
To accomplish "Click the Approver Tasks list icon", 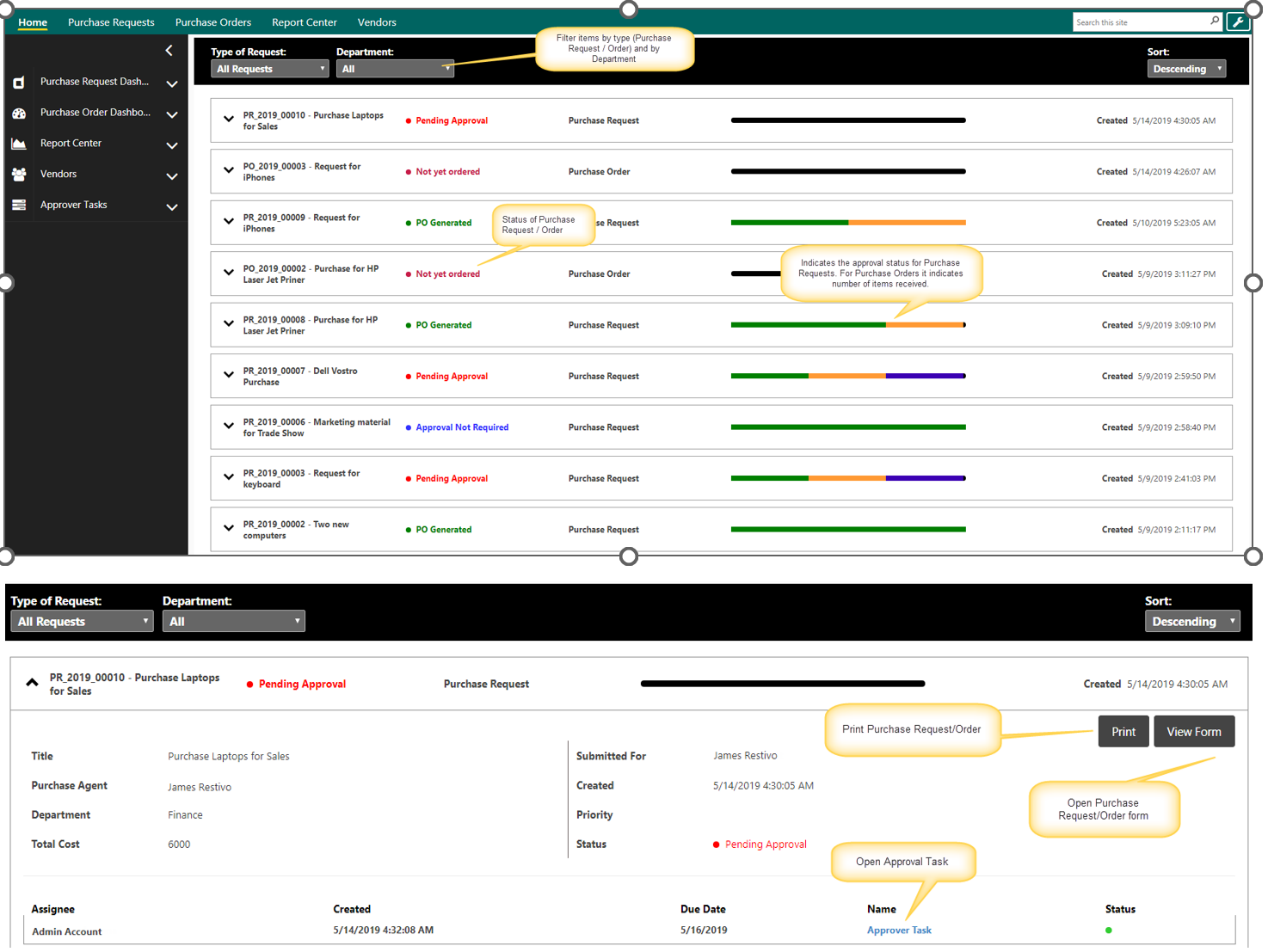I will coord(19,206).
